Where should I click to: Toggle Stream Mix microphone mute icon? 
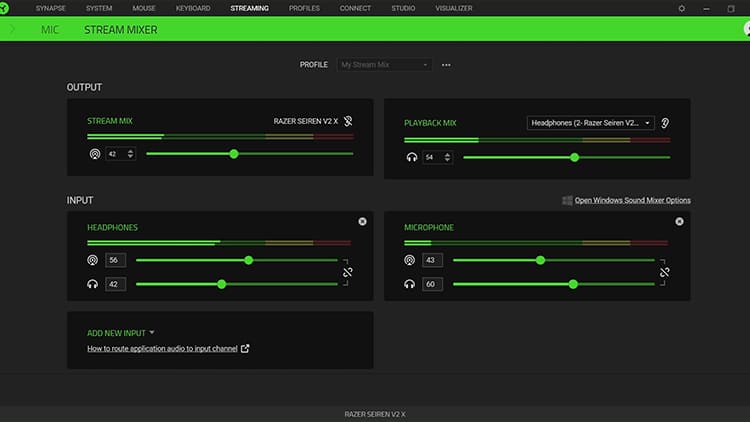348,121
